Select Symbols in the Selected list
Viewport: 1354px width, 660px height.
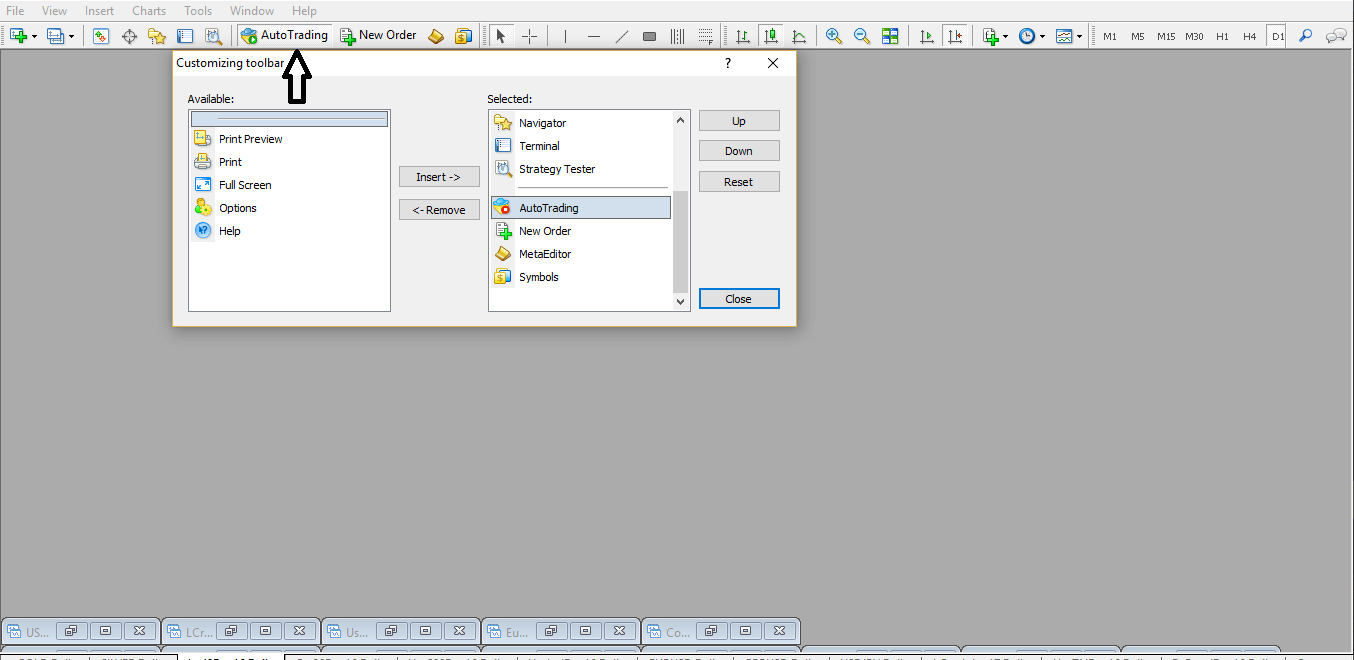[581, 277]
